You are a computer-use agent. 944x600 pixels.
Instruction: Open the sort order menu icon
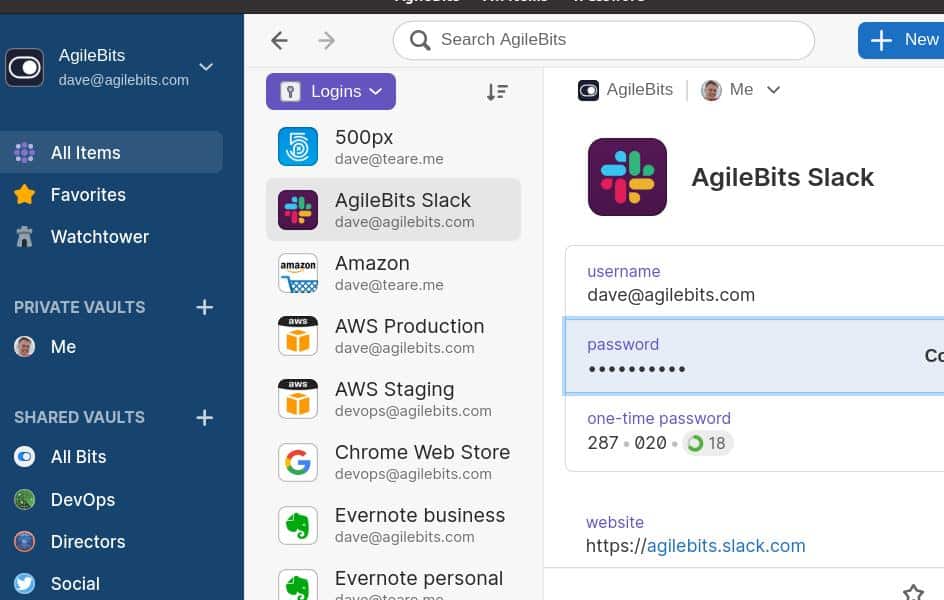(497, 91)
